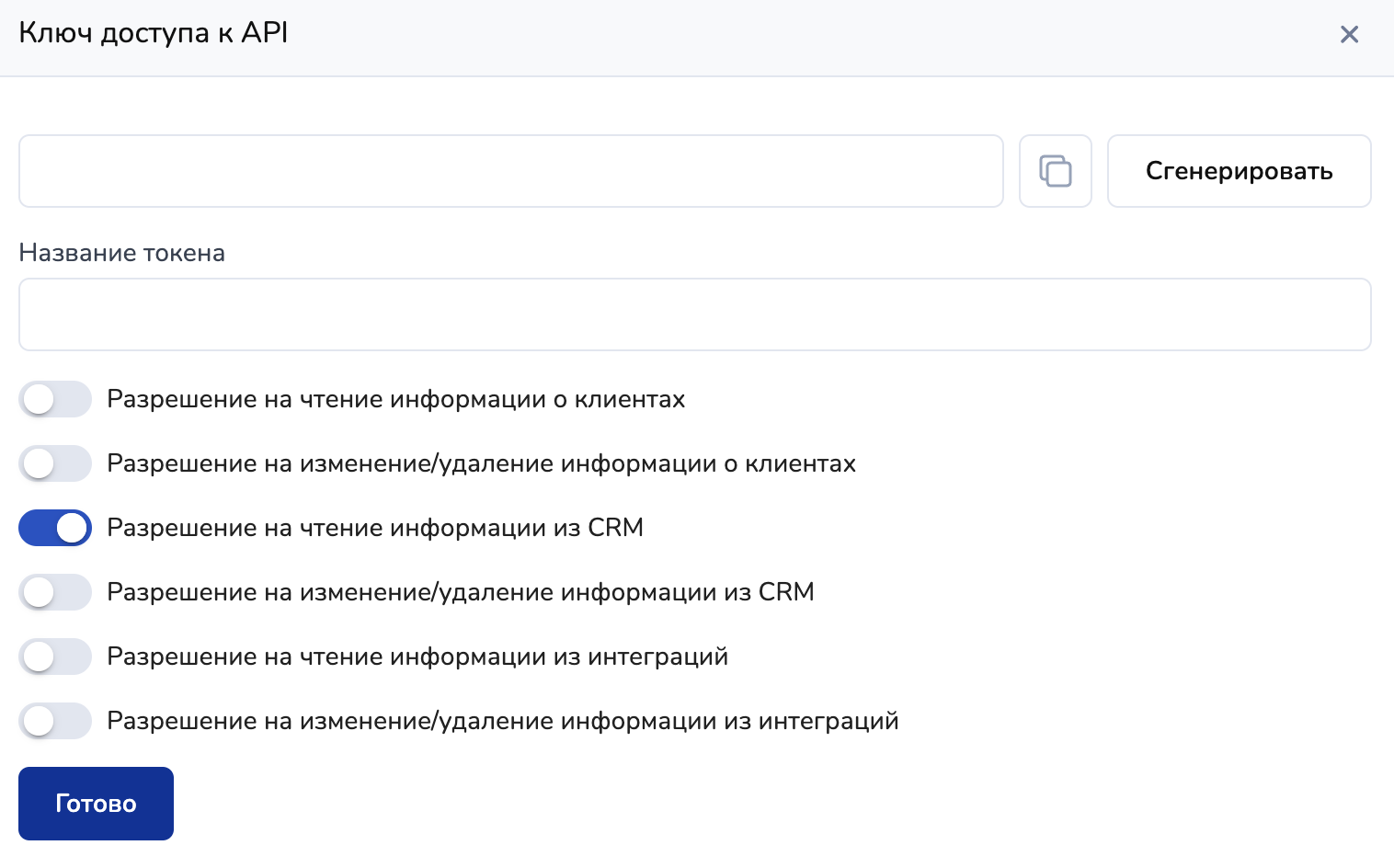Click the text 'Разрешение на чтение информации о клиентах'

(x=395, y=399)
